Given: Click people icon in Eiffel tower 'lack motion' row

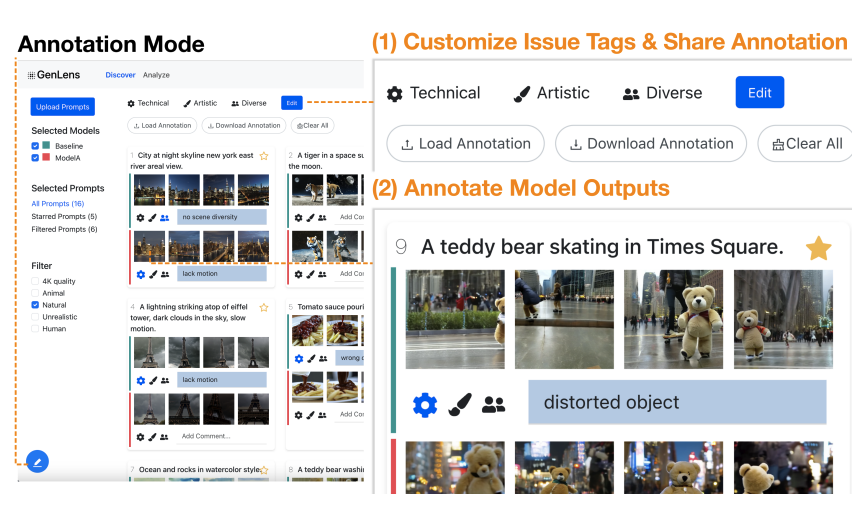Looking at the screenshot, I should pyautogui.click(x=165, y=380).
